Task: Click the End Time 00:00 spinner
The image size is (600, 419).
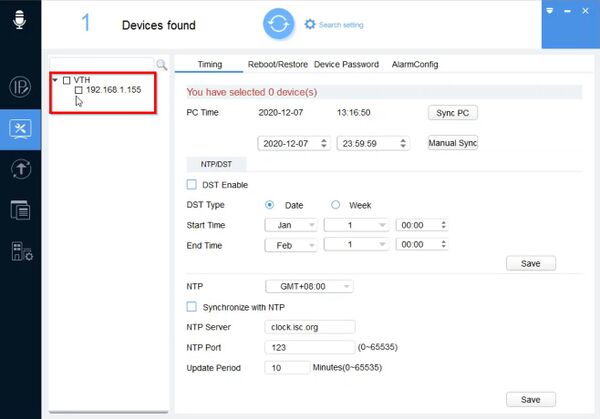Action: pyautogui.click(x=421, y=244)
